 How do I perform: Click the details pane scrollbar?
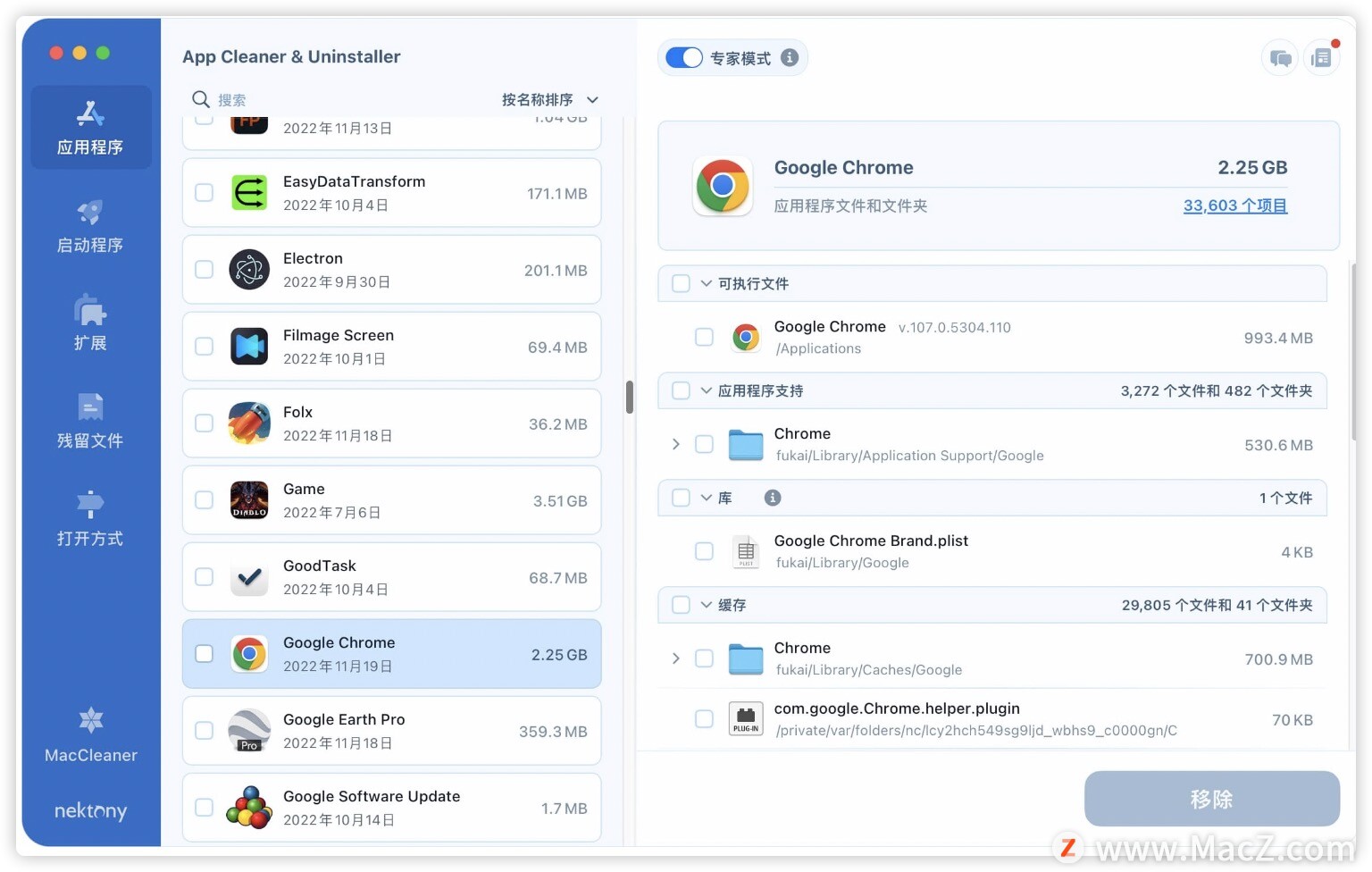1354,350
